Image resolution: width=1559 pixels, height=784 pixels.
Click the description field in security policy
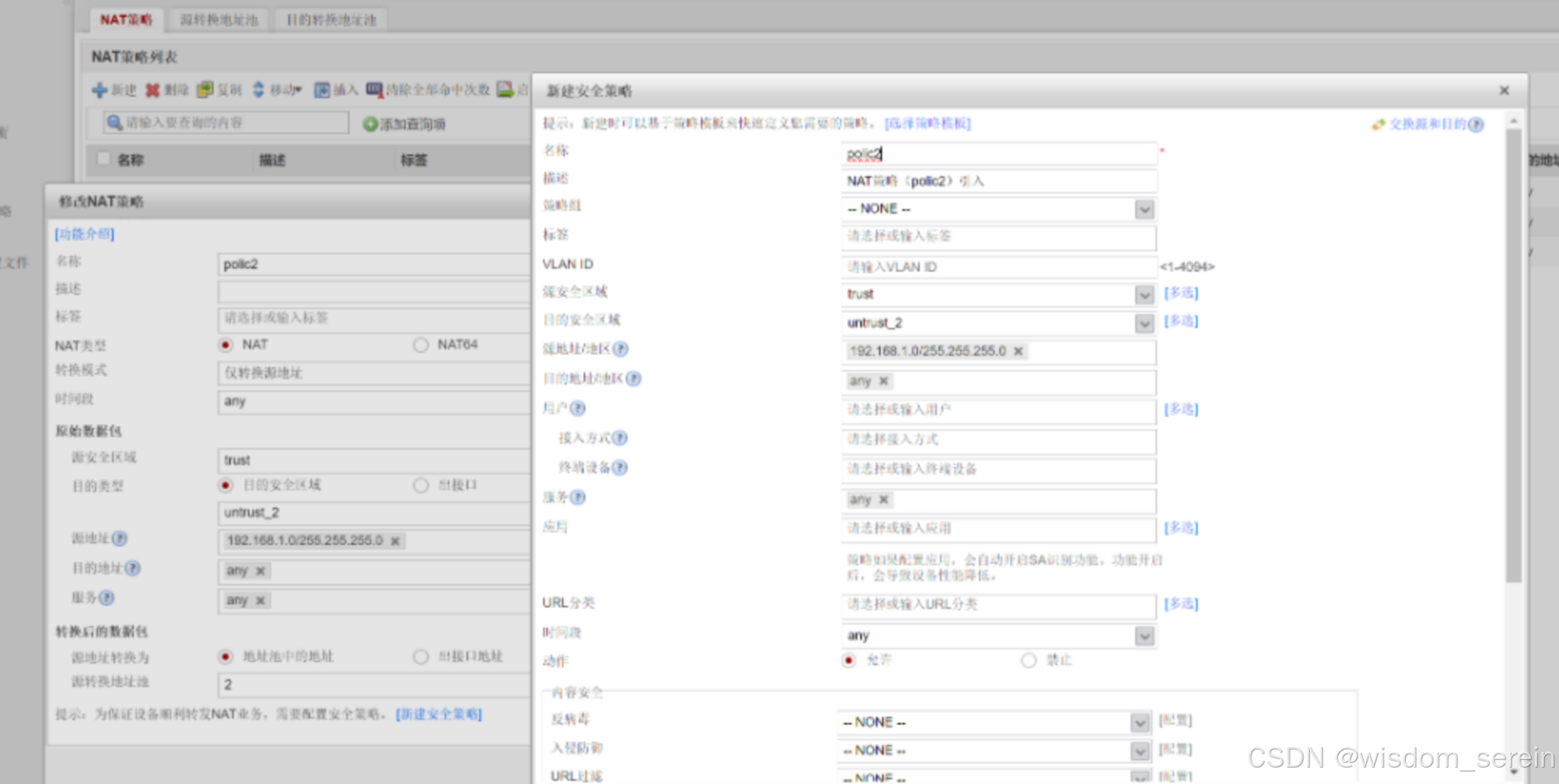tap(999, 181)
